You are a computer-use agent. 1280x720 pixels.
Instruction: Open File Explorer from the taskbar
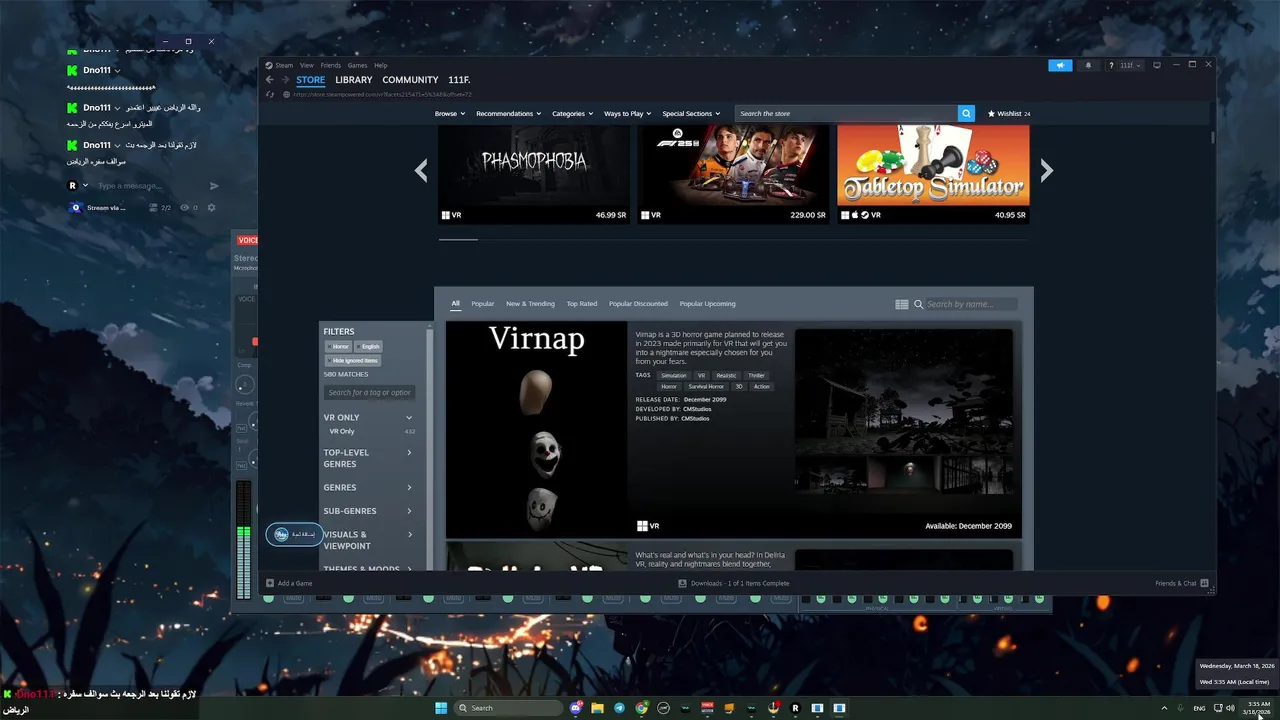pos(597,708)
